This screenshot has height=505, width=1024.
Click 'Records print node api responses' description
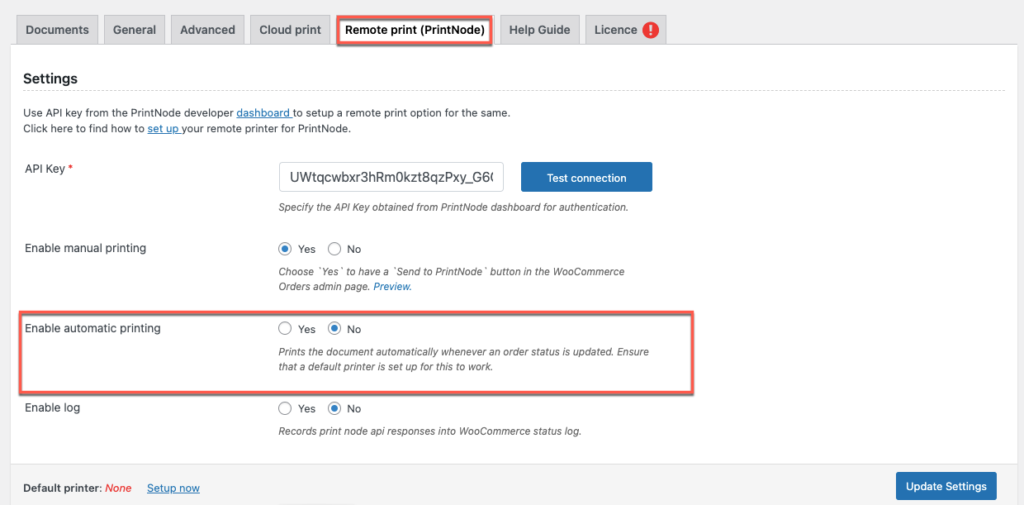point(429,431)
